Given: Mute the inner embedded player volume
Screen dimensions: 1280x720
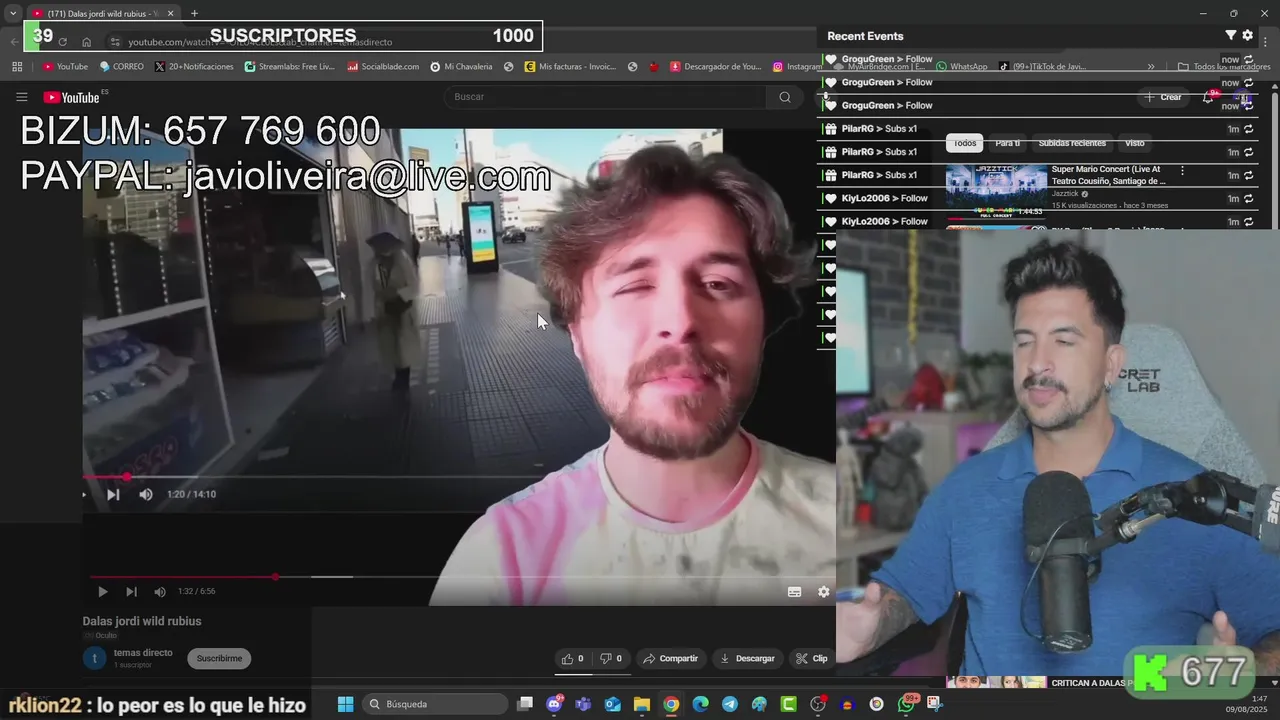Looking at the screenshot, I should coord(146,494).
